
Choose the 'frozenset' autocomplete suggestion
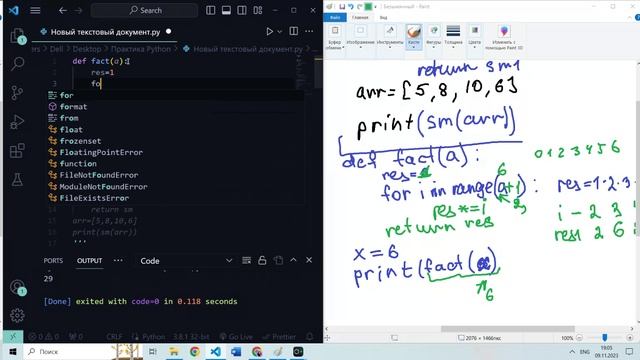pos(176,141)
